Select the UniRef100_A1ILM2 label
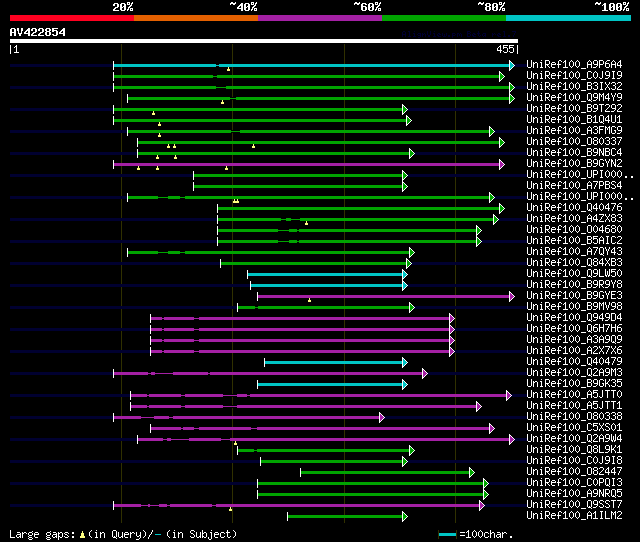640x542 pixels. coord(574,516)
